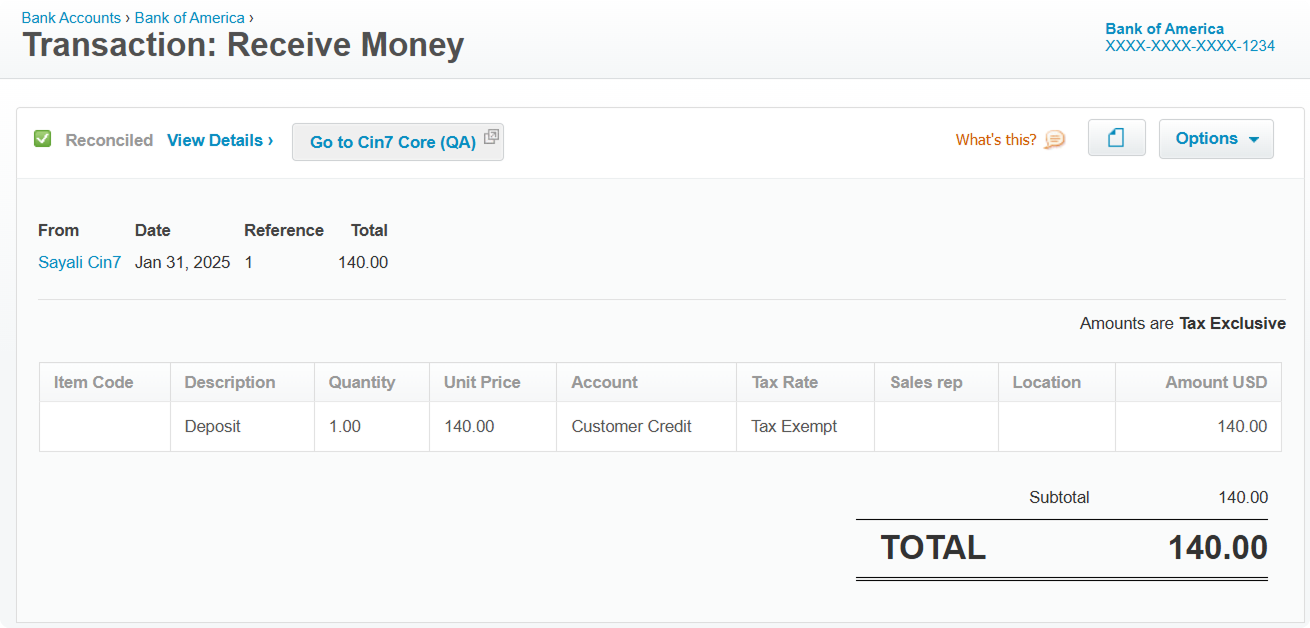Click the Description column header
The image size is (1310, 628).
[x=230, y=382]
